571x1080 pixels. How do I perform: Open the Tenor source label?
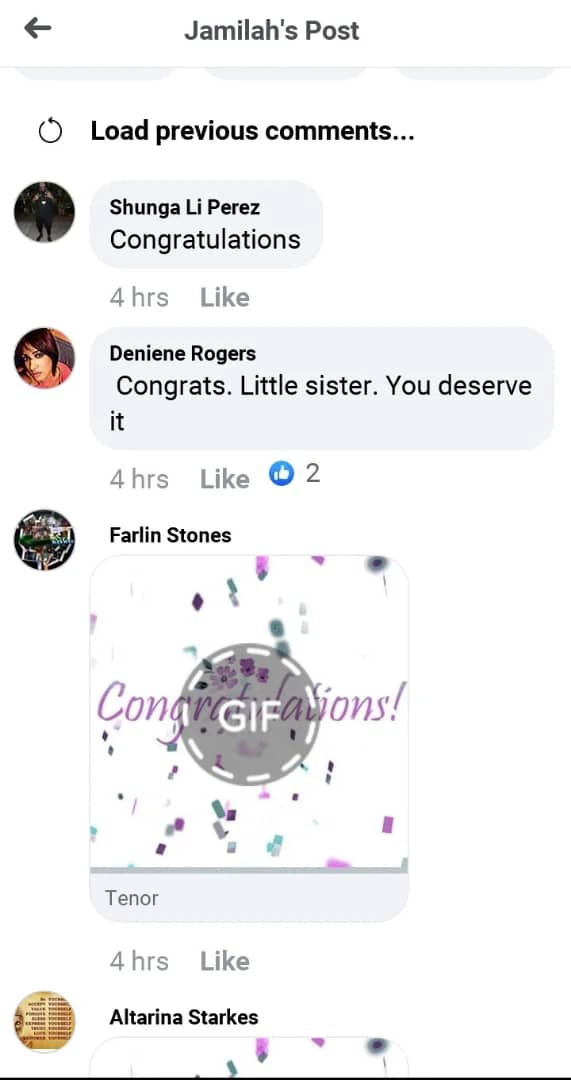click(132, 898)
